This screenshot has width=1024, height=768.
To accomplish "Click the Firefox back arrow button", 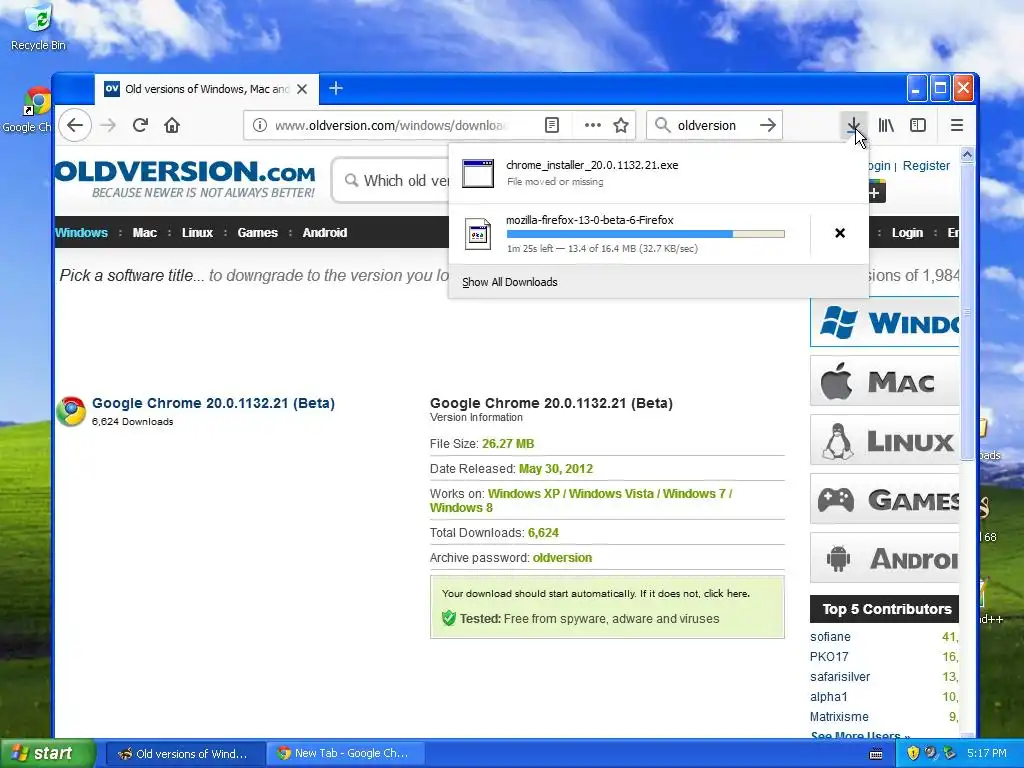I will 75,125.
